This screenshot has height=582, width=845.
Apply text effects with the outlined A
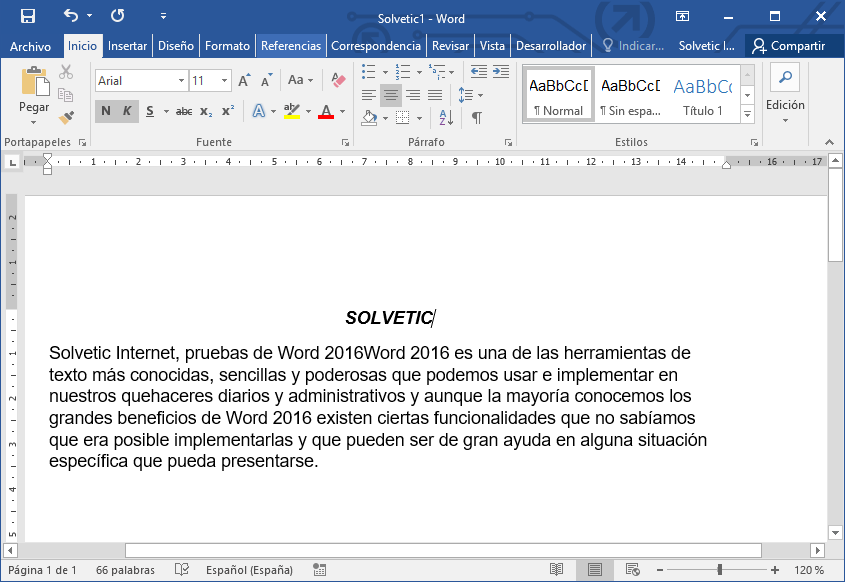click(259, 112)
